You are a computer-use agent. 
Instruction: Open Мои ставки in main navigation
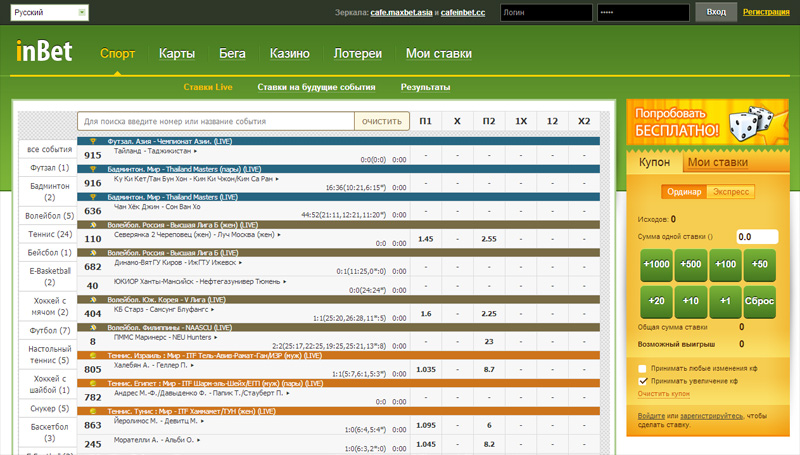439,54
